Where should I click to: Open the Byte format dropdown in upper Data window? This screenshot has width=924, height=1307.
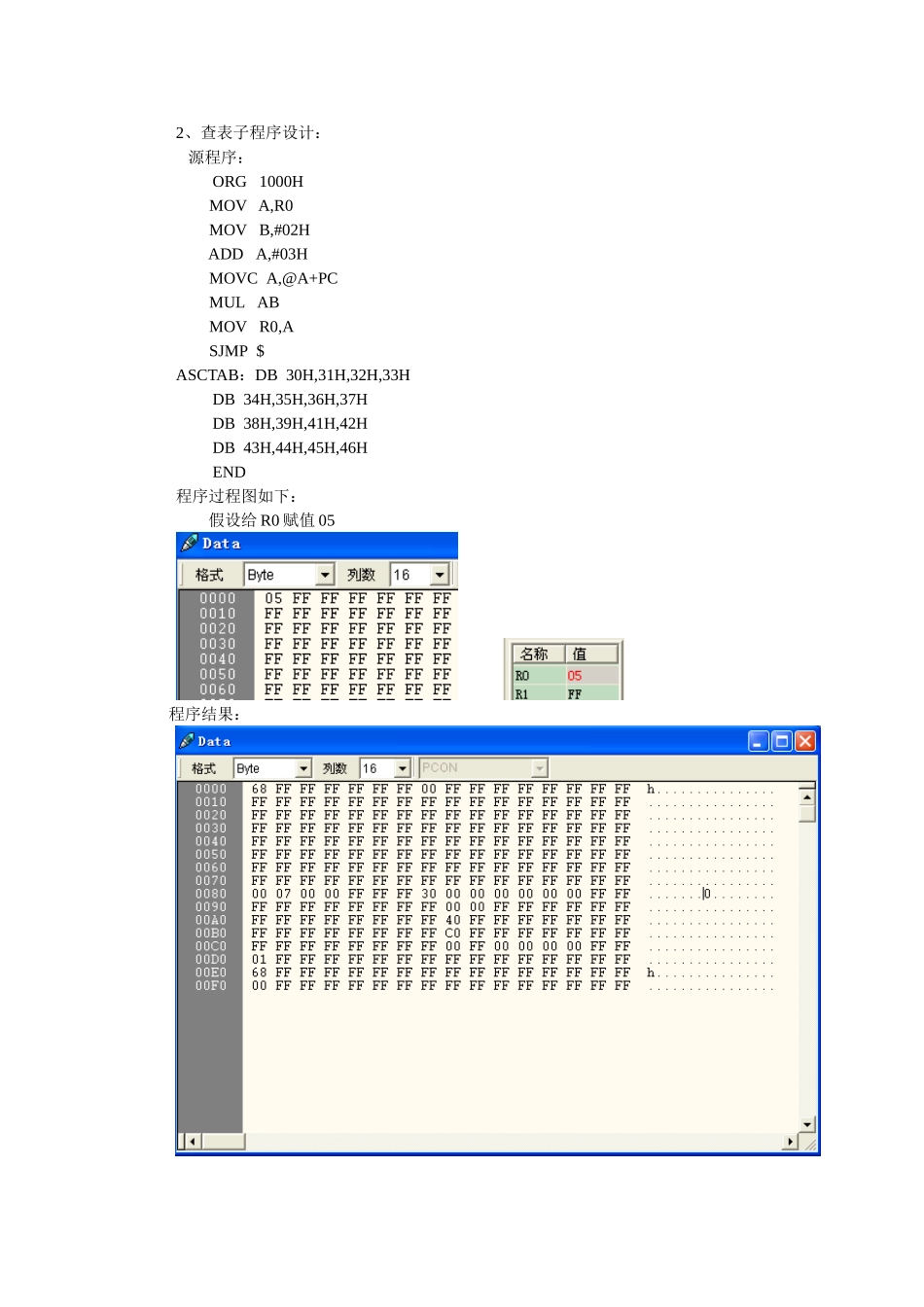pos(326,575)
